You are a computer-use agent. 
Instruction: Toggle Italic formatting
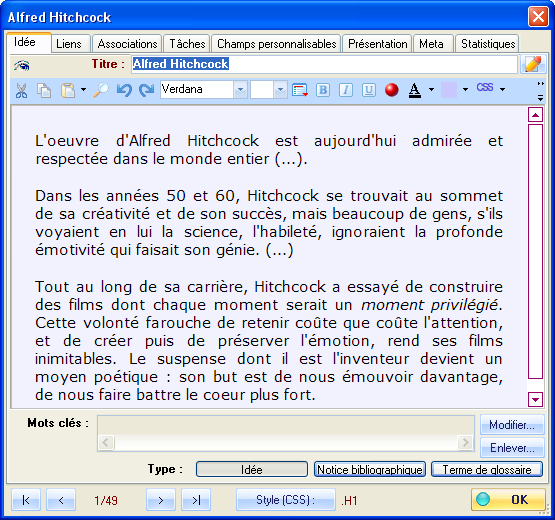tap(346, 90)
